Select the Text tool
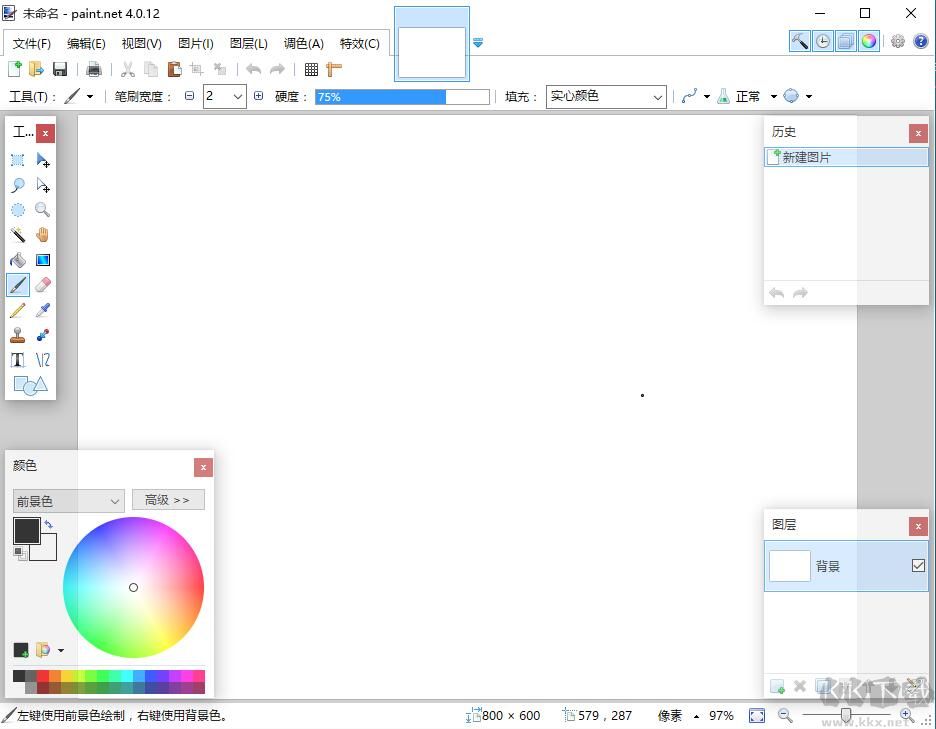The image size is (936, 729). (x=18, y=360)
